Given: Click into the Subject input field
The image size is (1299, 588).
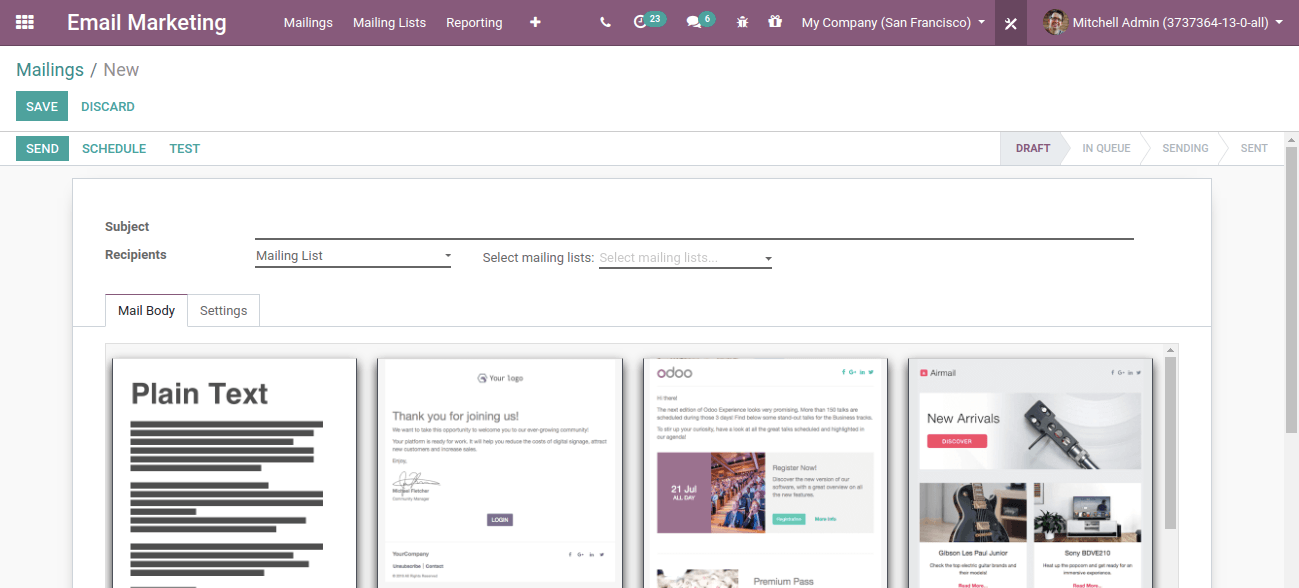Looking at the screenshot, I should (x=694, y=228).
